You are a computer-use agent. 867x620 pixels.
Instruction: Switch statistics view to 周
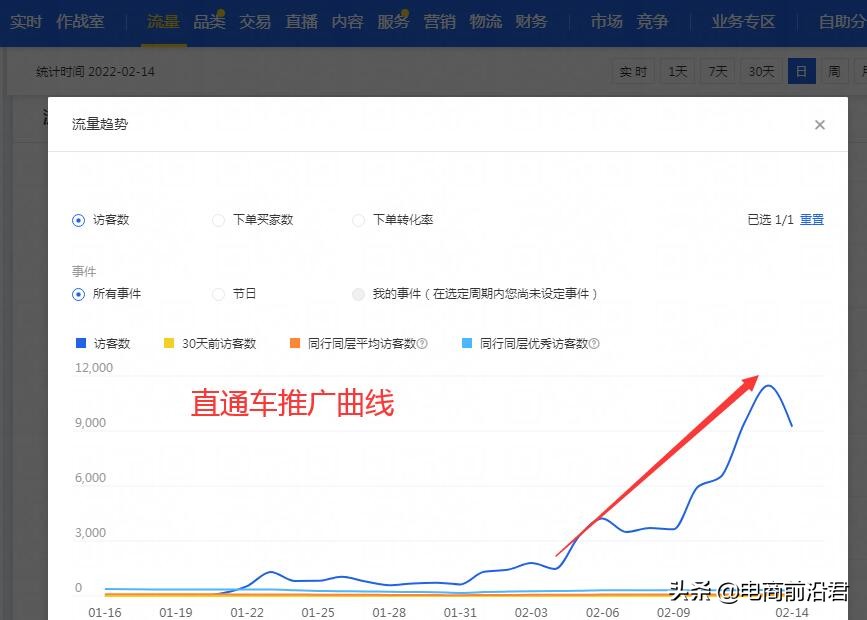834,71
